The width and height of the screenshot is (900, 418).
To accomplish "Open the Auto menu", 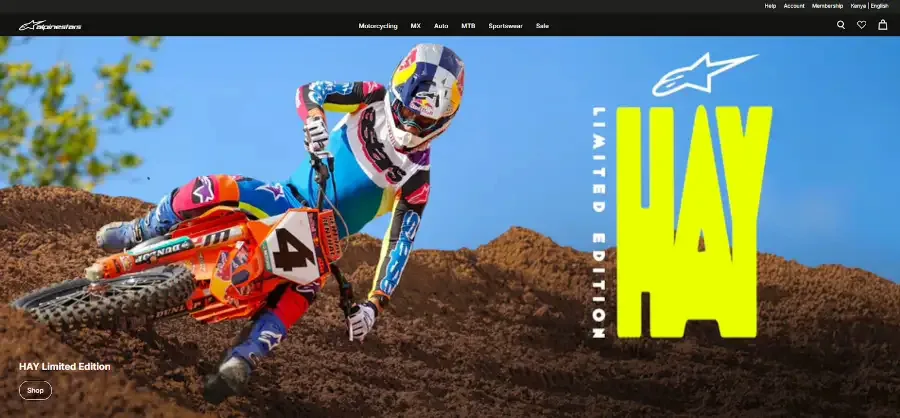I will click(x=441, y=26).
